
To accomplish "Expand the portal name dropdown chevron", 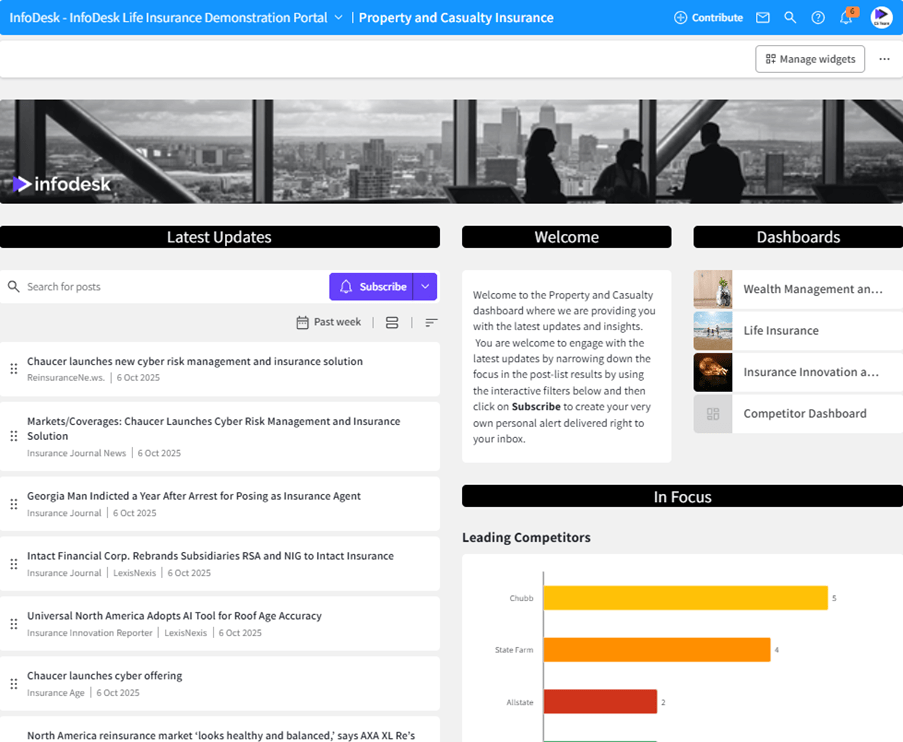I will 340,17.
